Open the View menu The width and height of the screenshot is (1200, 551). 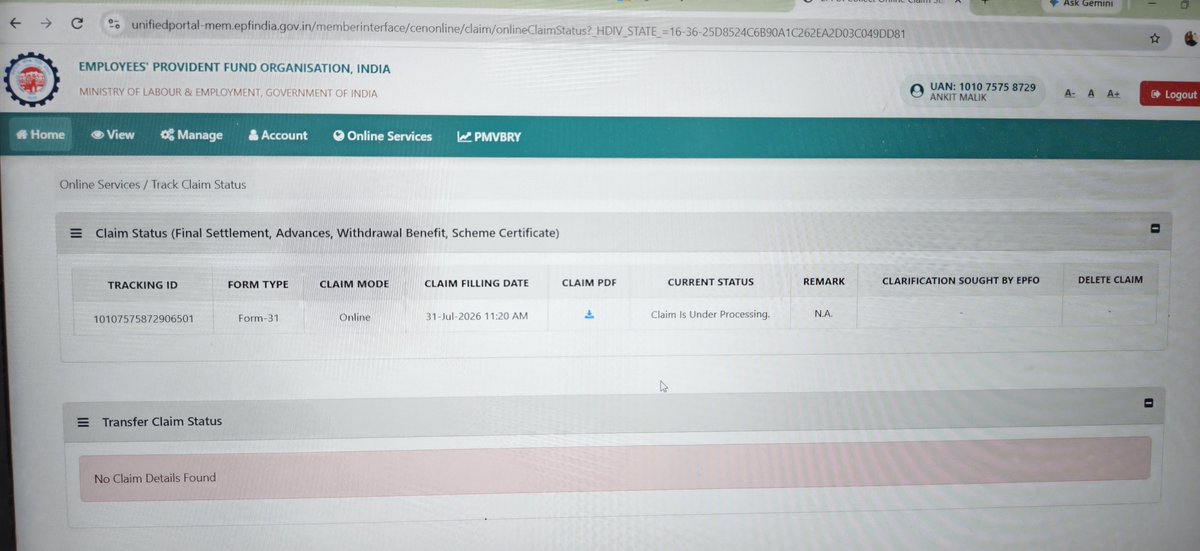click(113, 135)
